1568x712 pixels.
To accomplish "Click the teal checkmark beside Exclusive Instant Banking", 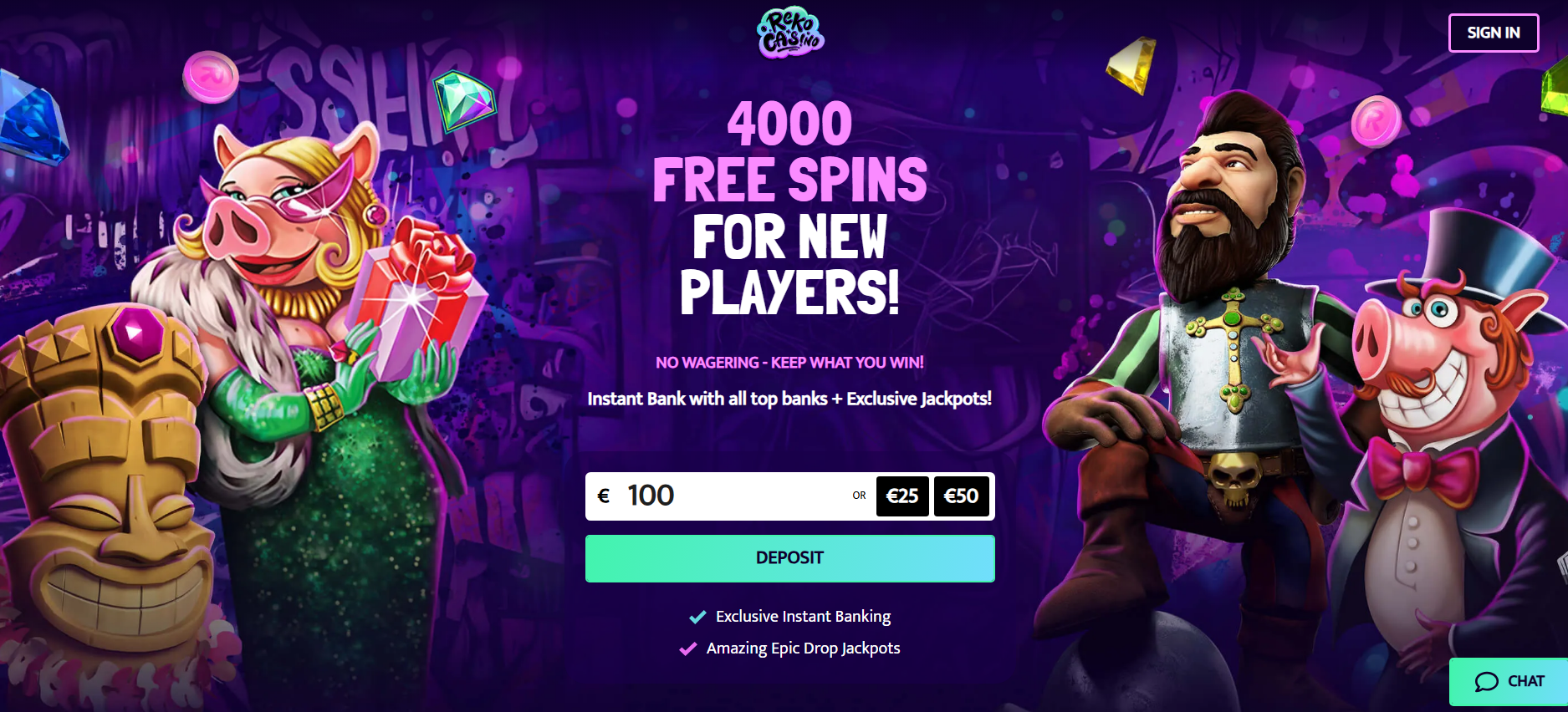I will [697, 618].
